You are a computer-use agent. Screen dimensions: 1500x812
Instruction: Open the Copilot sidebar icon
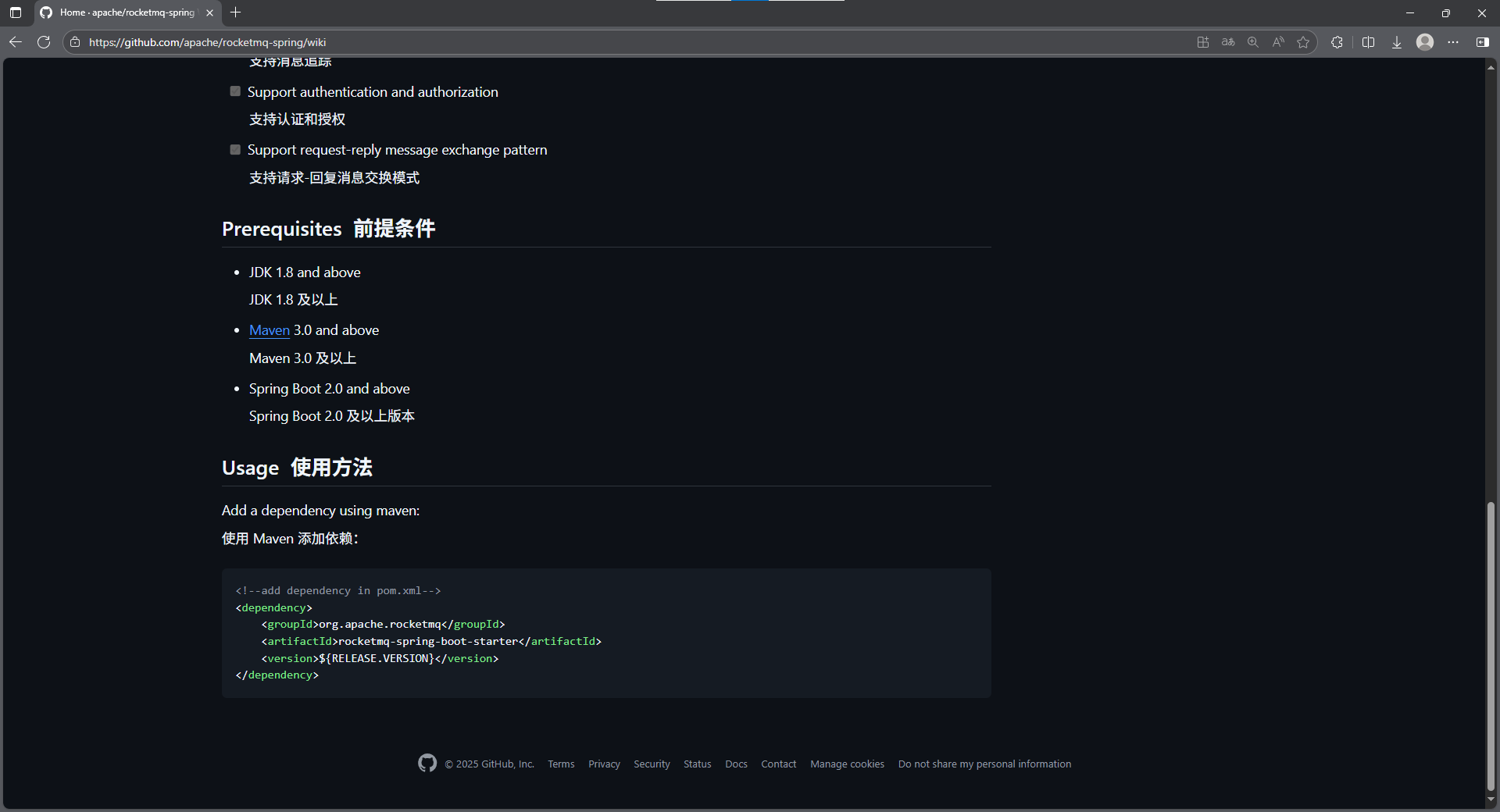[x=1483, y=42]
